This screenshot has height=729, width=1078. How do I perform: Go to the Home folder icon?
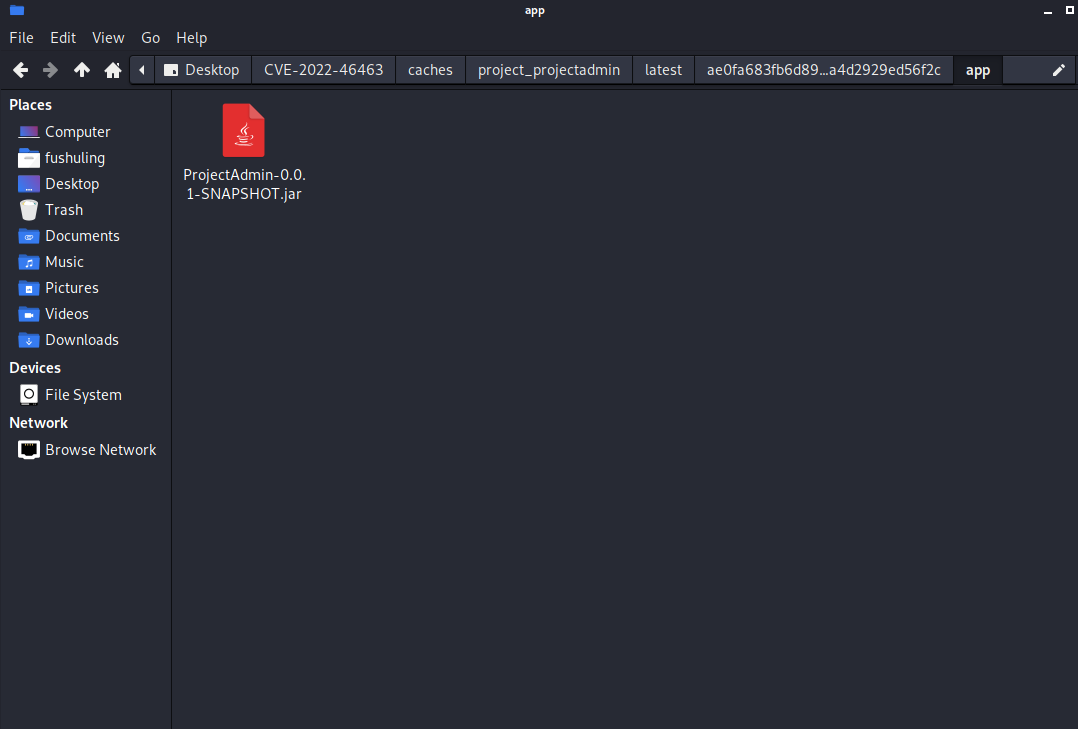pyautogui.click(x=113, y=70)
